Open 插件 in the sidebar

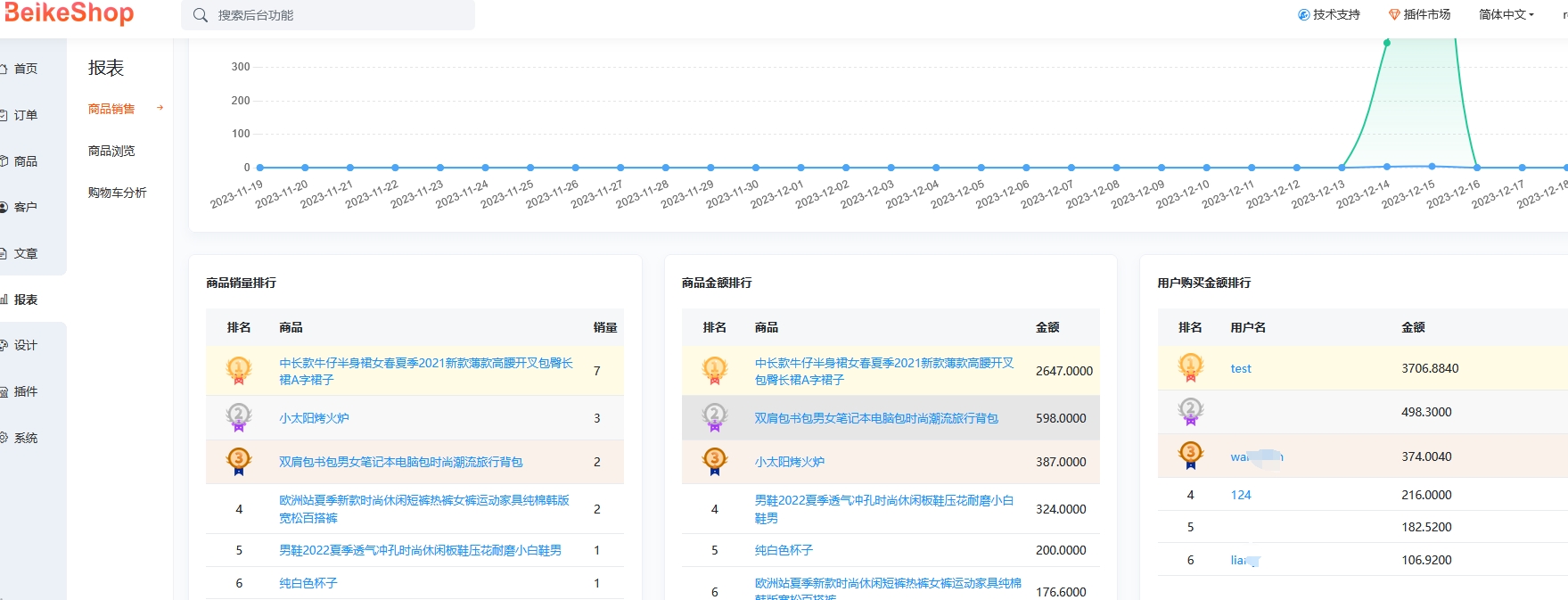(26, 391)
